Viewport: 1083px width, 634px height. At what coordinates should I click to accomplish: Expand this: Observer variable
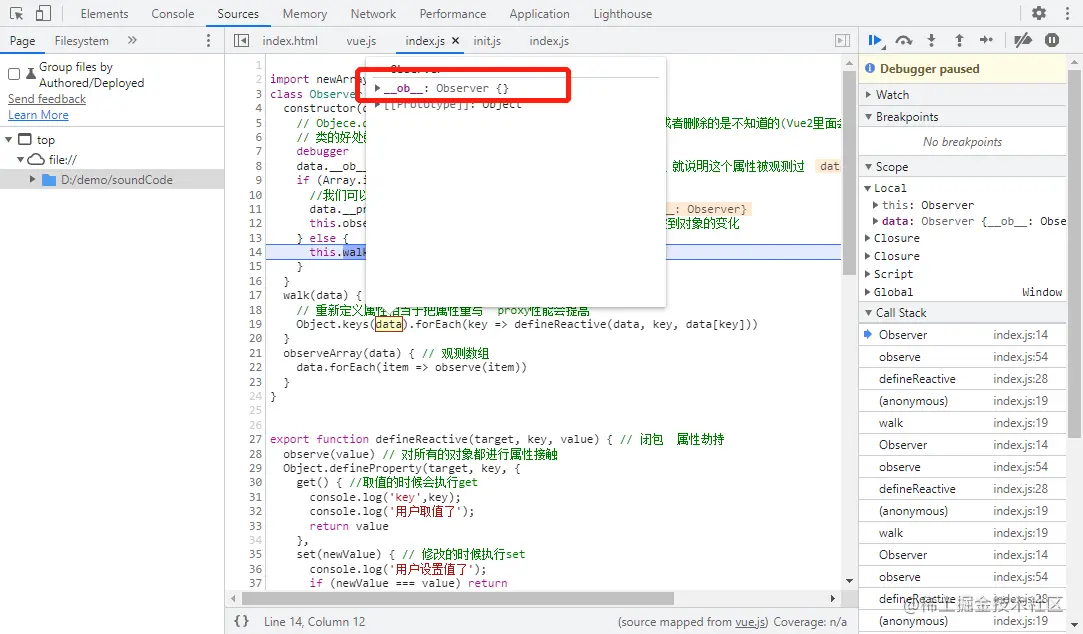coord(875,205)
